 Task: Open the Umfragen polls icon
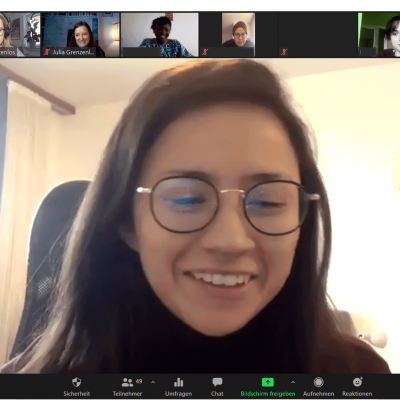pyautogui.click(x=179, y=382)
